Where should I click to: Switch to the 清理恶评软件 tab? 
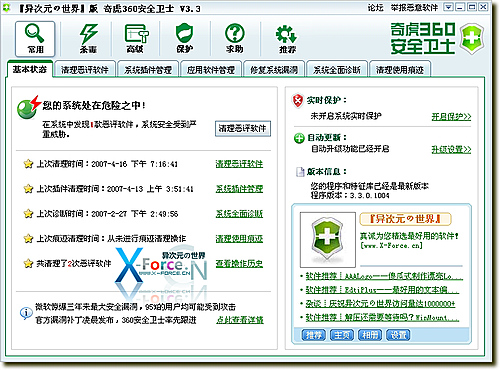(85, 70)
